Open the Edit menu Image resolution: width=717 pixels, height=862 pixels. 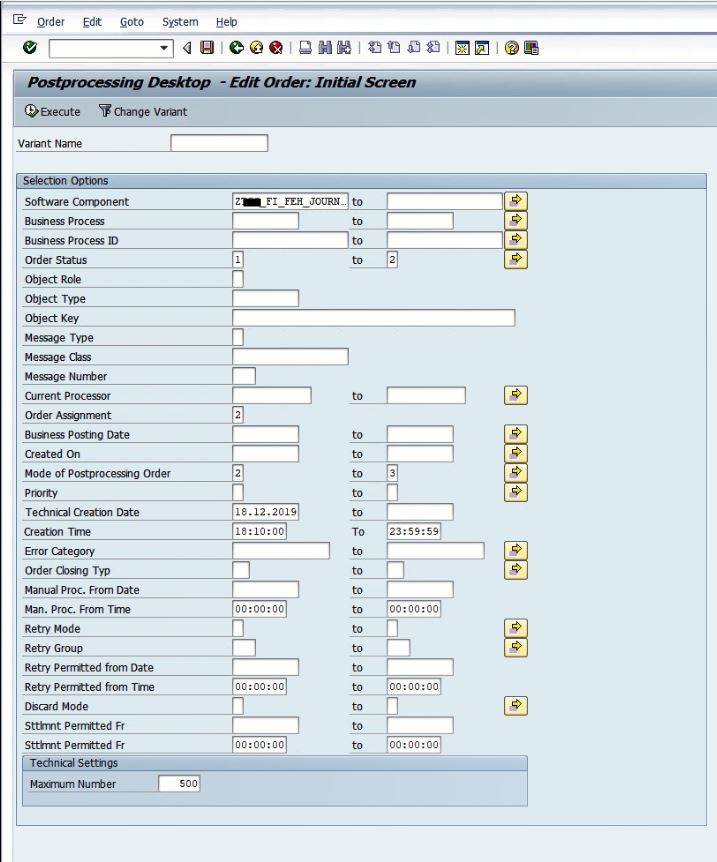92,22
